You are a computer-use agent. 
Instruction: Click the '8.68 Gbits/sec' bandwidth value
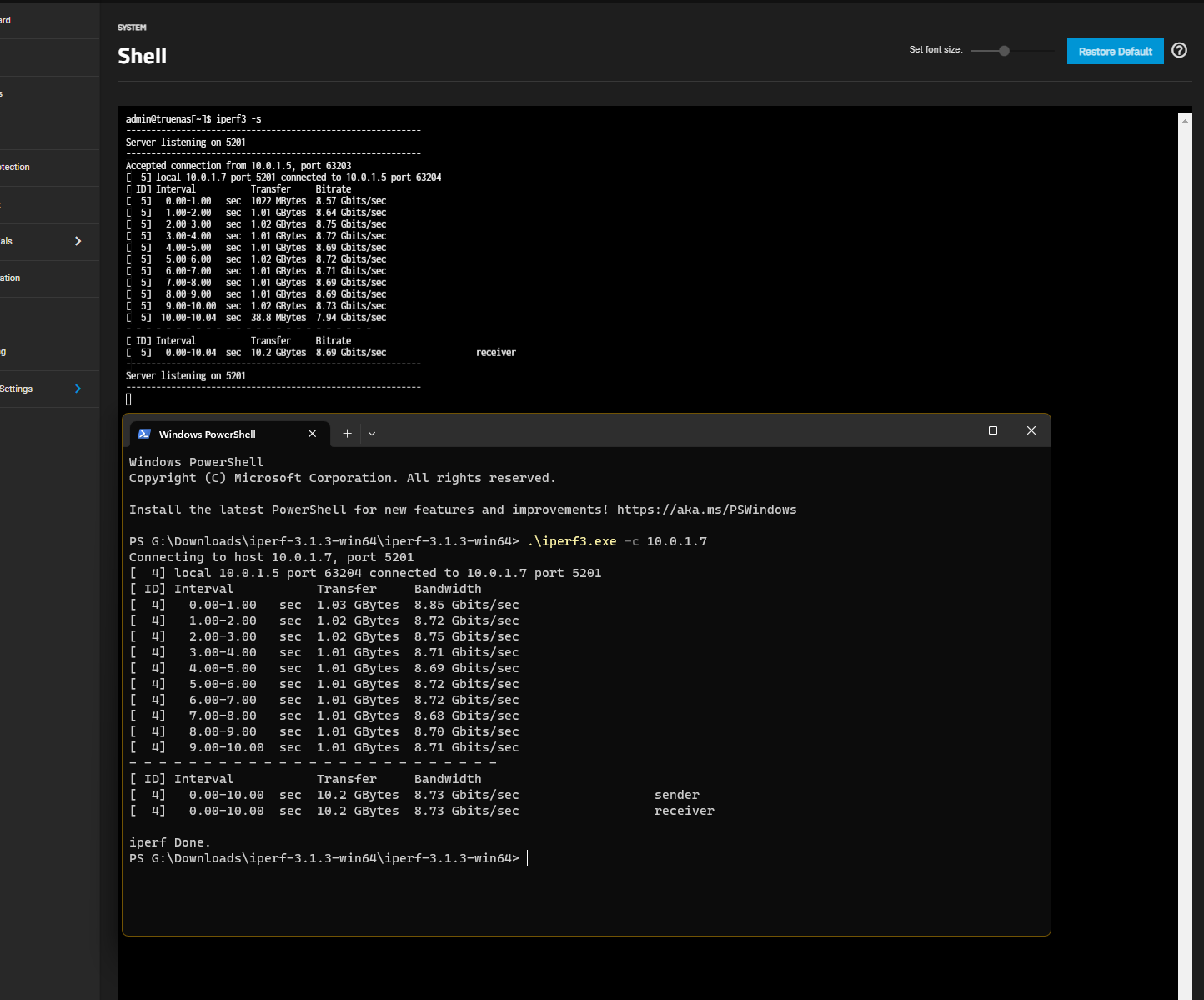pos(467,716)
